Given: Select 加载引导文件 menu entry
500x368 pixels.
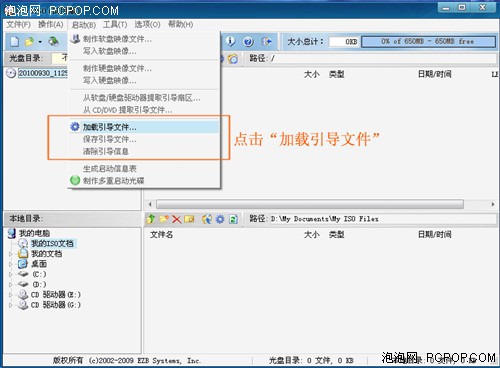Looking at the screenshot, I should 144,127.
